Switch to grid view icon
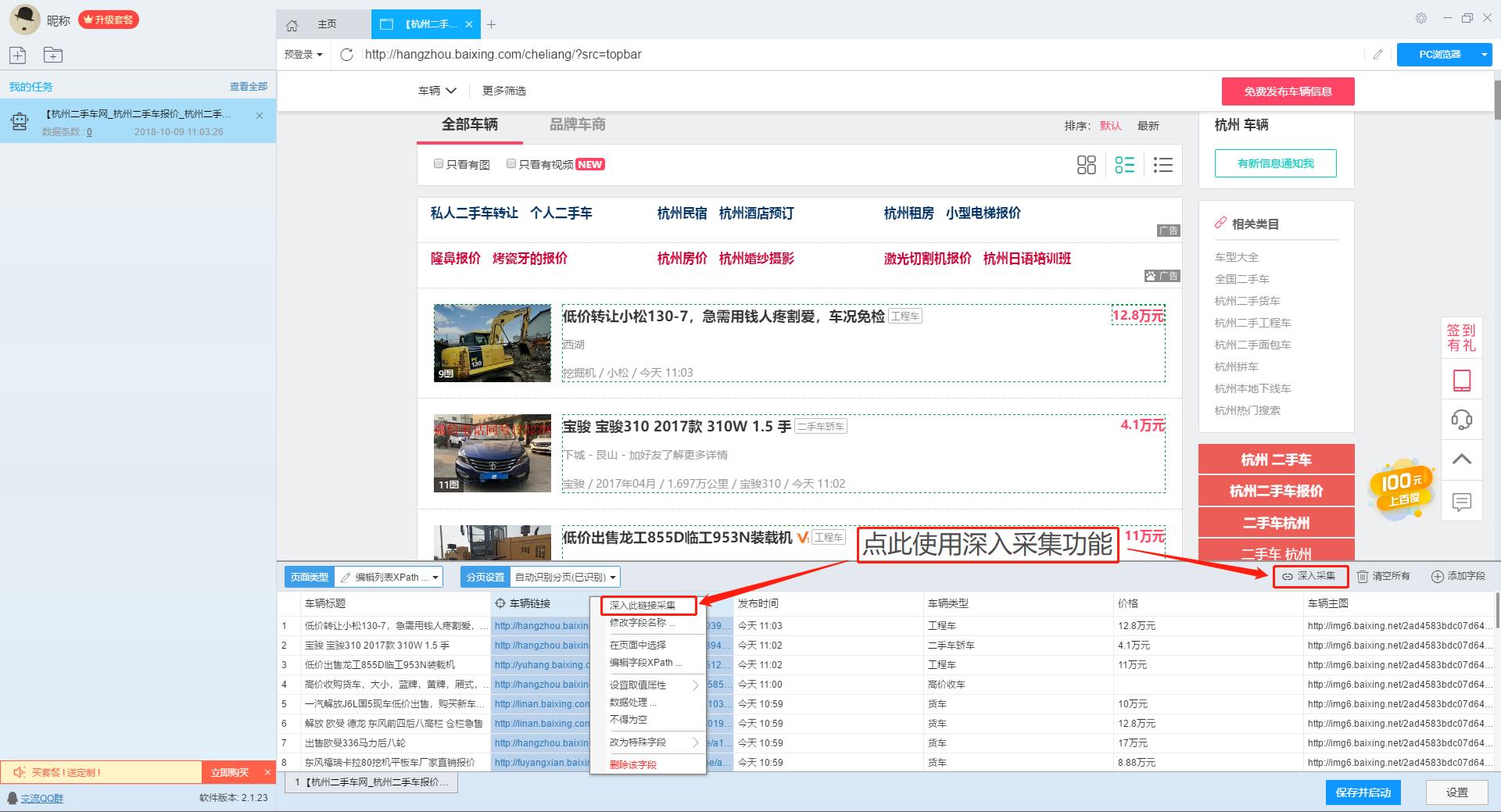1501x812 pixels. click(1086, 165)
